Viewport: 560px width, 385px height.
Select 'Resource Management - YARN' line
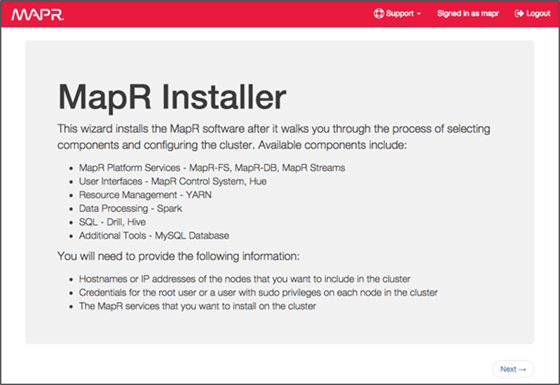coord(145,195)
